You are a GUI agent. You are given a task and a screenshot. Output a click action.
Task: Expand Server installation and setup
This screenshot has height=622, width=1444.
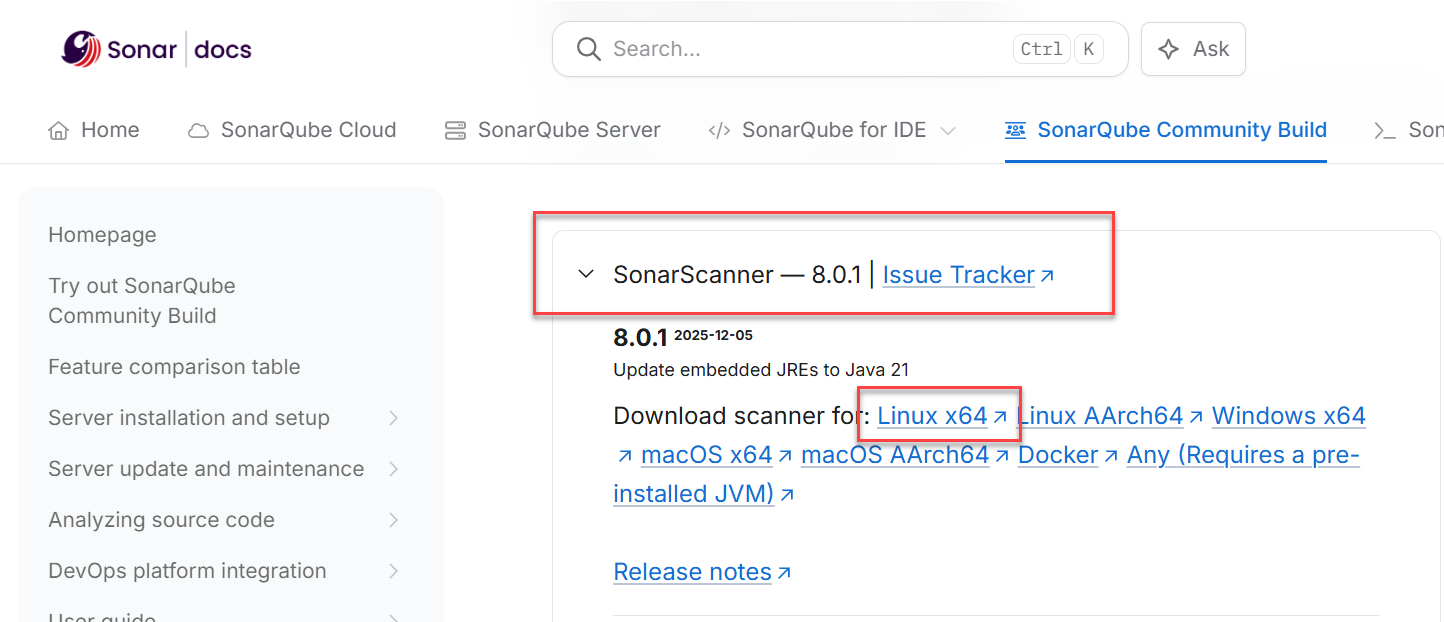tap(393, 418)
